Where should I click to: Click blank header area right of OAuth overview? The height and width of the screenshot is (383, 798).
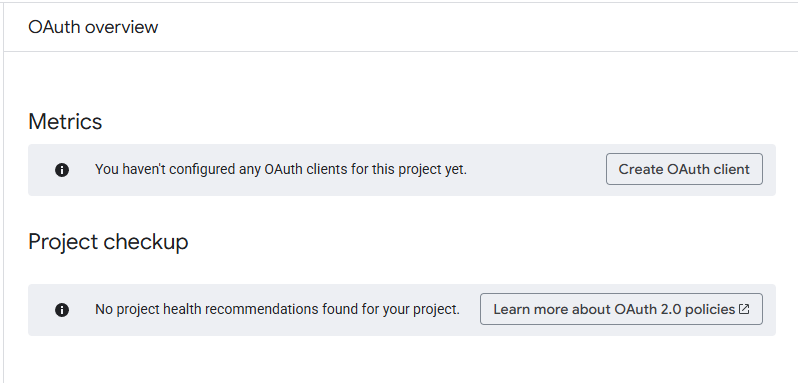pyautogui.click(x=458, y=27)
